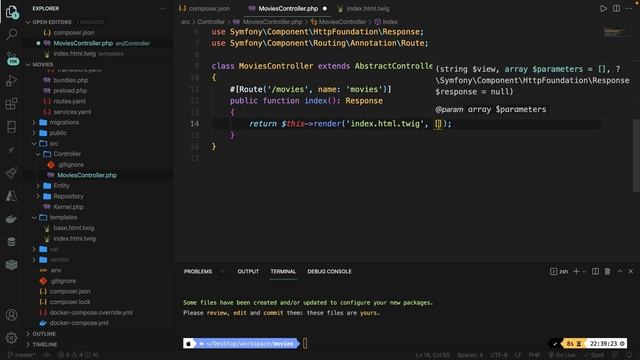Open the stacked layers view in activity bar
This screenshot has width=640, height=360.
(x=11, y=264)
